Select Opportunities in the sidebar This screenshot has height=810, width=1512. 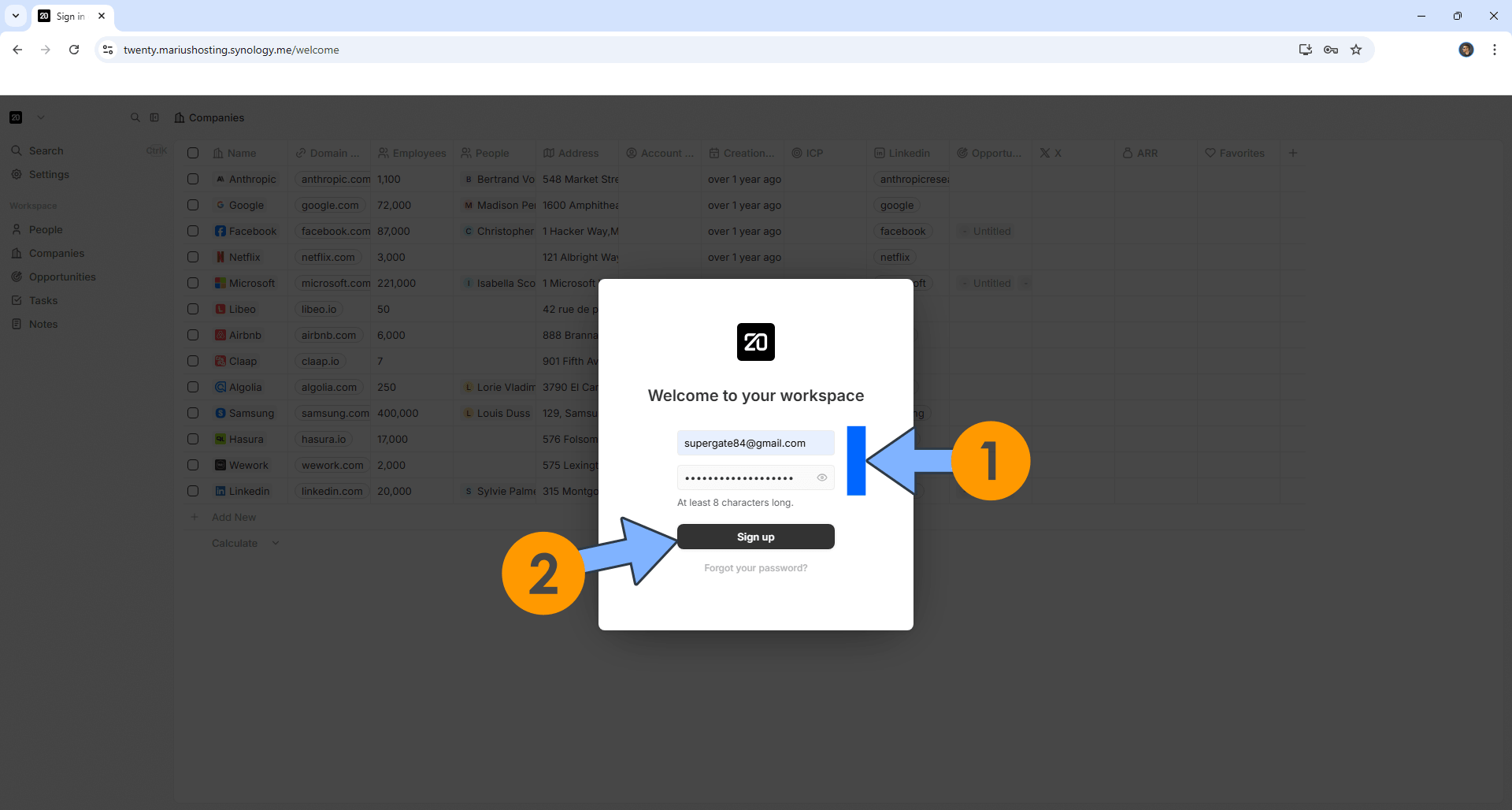pyautogui.click(x=62, y=277)
